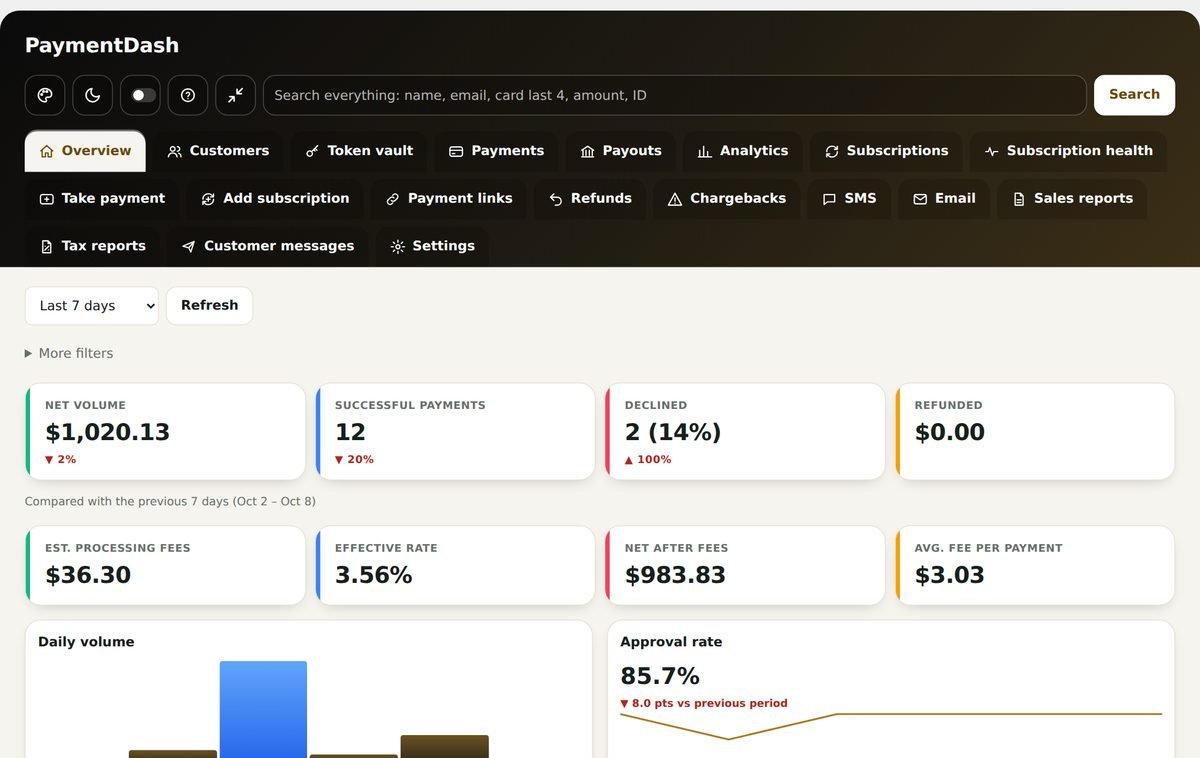Click the Search button
Image resolution: width=1200 pixels, height=758 pixels.
[1134, 95]
